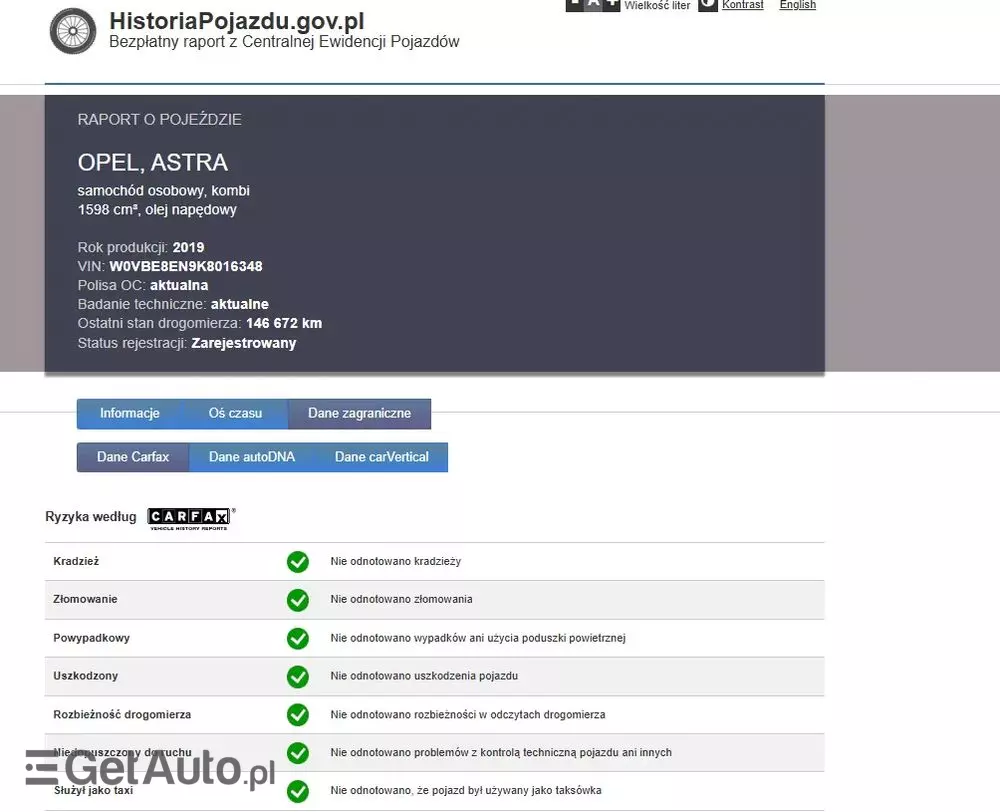Toggle the Powypadkowy green indicator

[297, 638]
